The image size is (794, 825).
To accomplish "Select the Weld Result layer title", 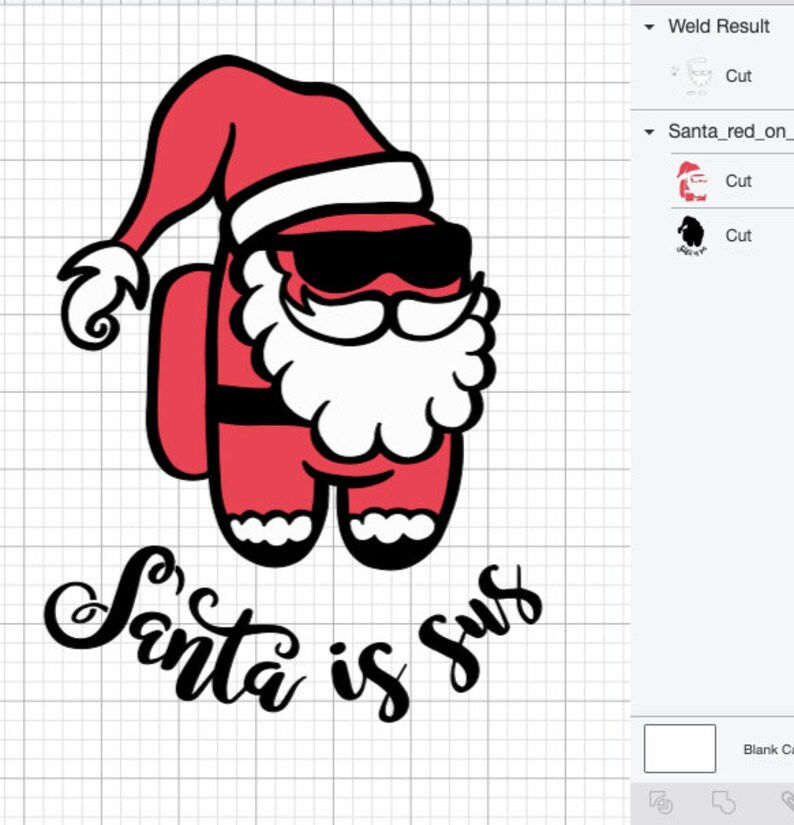I will (719, 26).
